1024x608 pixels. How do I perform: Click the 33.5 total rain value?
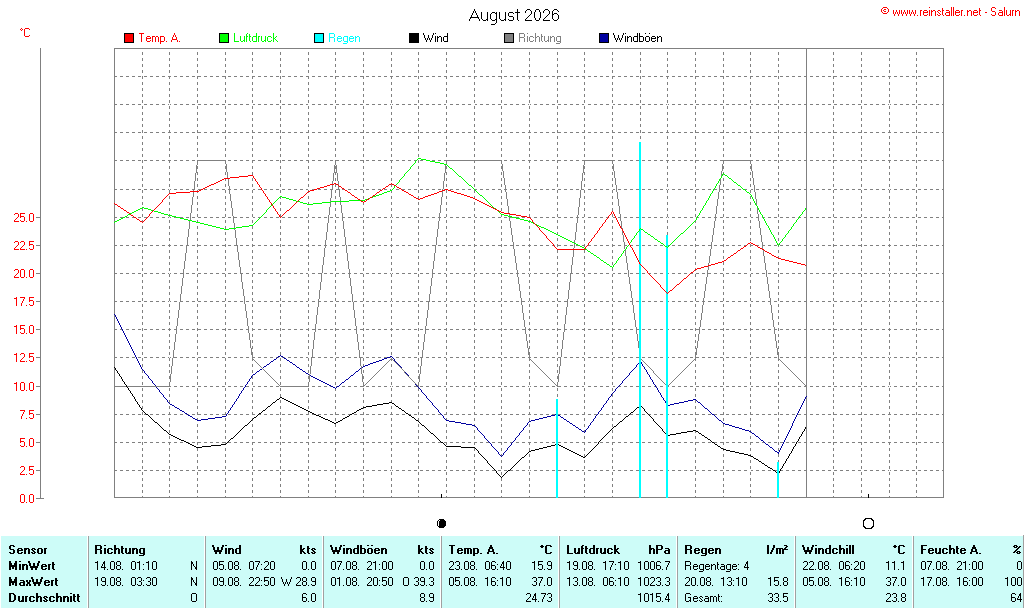coord(777,598)
